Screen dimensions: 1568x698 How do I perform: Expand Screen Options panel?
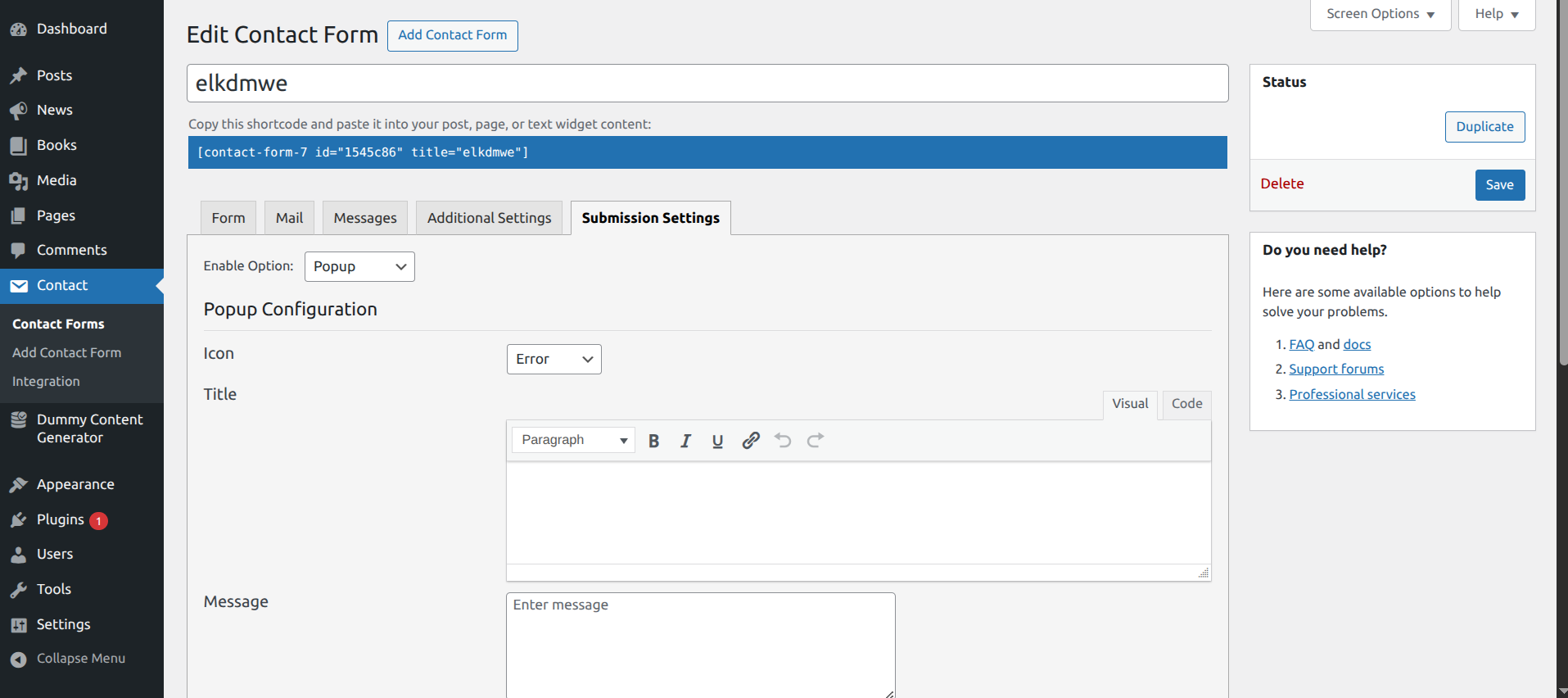pos(1380,14)
